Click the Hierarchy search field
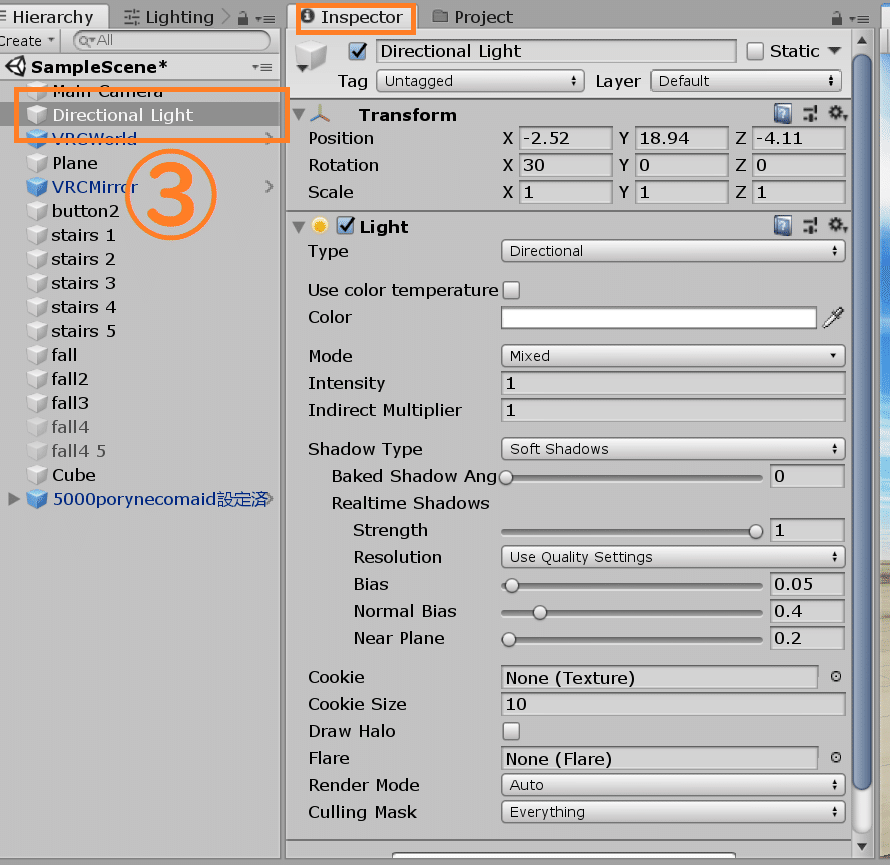Image resolution: width=890 pixels, height=865 pixels. [x=171, y=41]
